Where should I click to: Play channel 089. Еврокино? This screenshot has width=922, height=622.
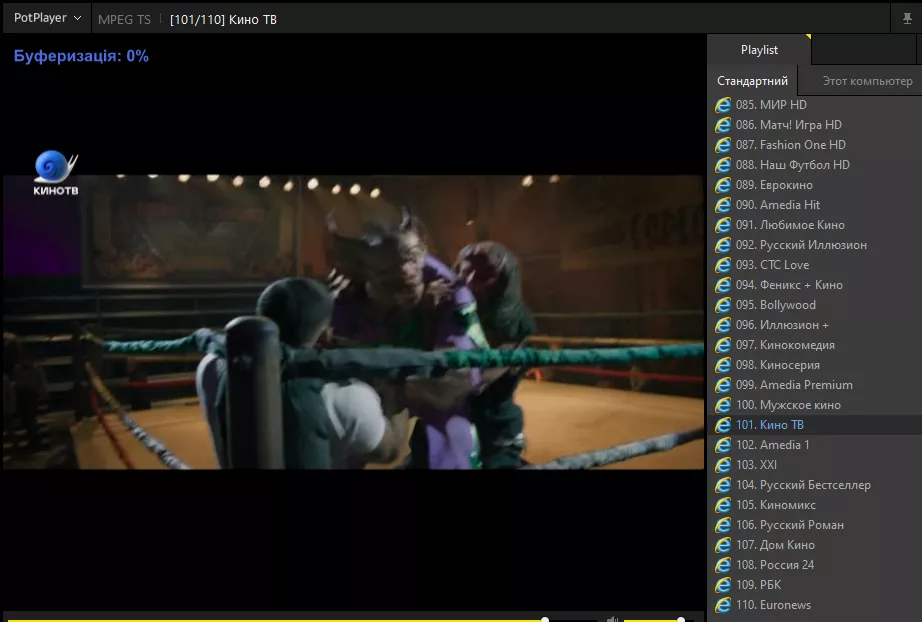click(x=815, y=185)
